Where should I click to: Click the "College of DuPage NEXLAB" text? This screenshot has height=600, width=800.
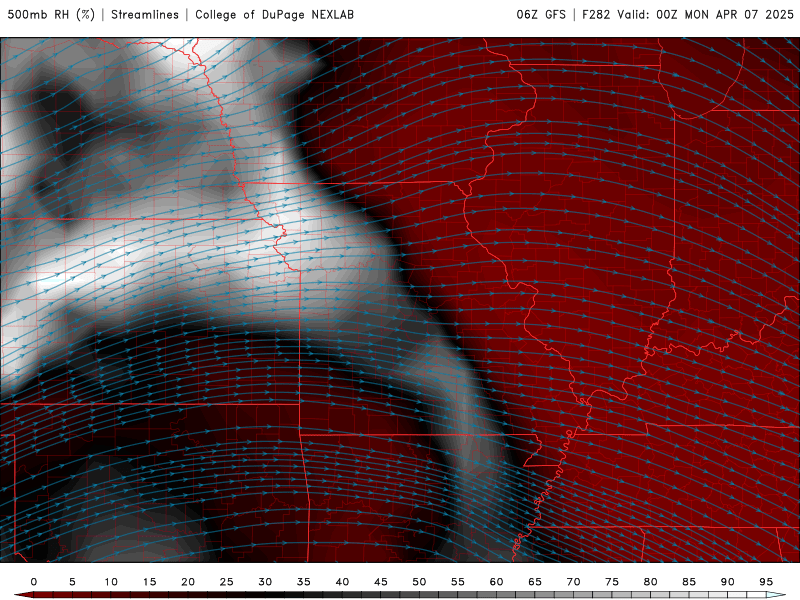pos(274,15)
